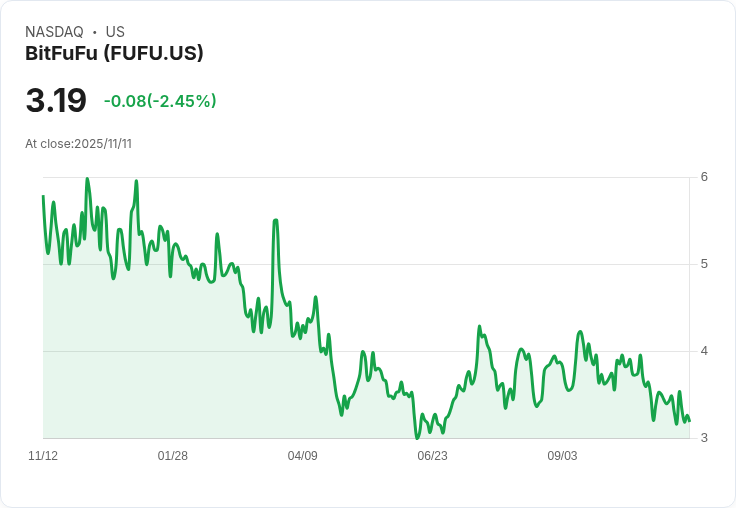
Task: Click the 3 y-axis price label
Action: (704, 438)
